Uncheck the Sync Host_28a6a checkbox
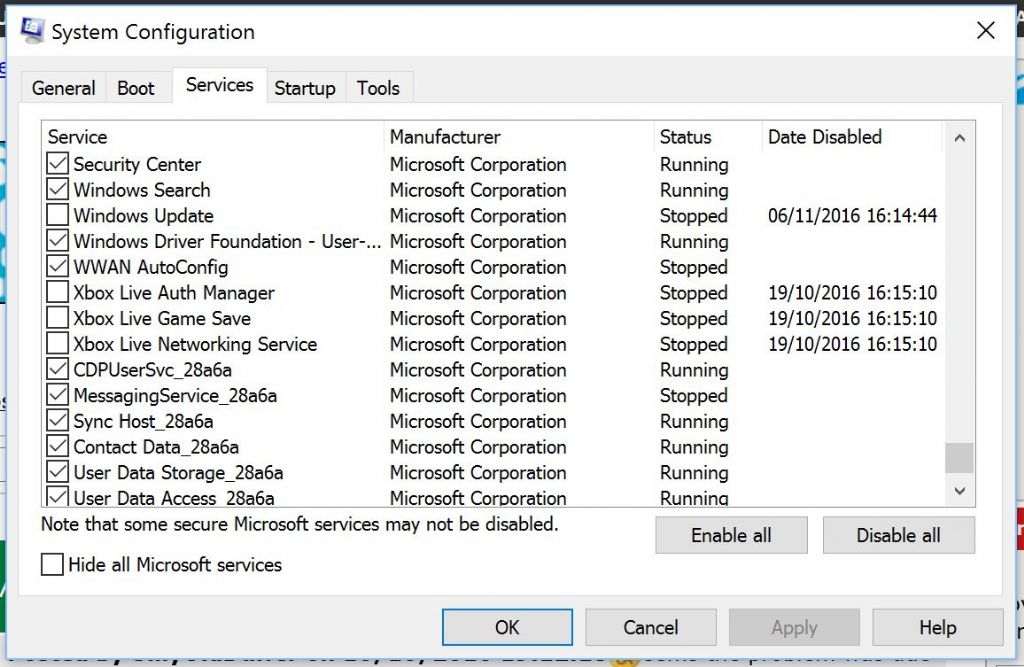This screenshot has height=667, width=1024. click(x=57, y=421)
